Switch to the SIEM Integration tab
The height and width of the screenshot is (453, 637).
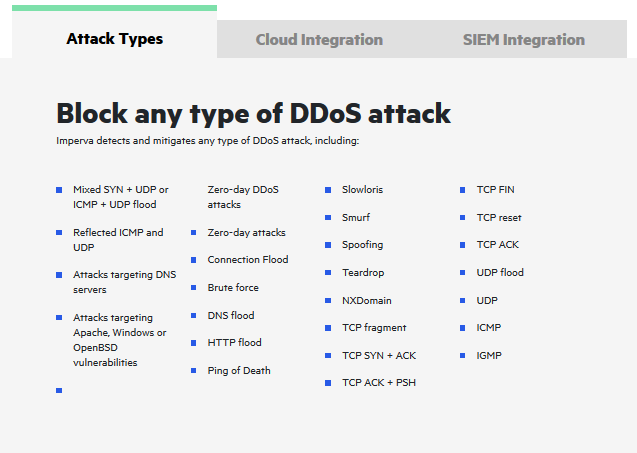523,40
